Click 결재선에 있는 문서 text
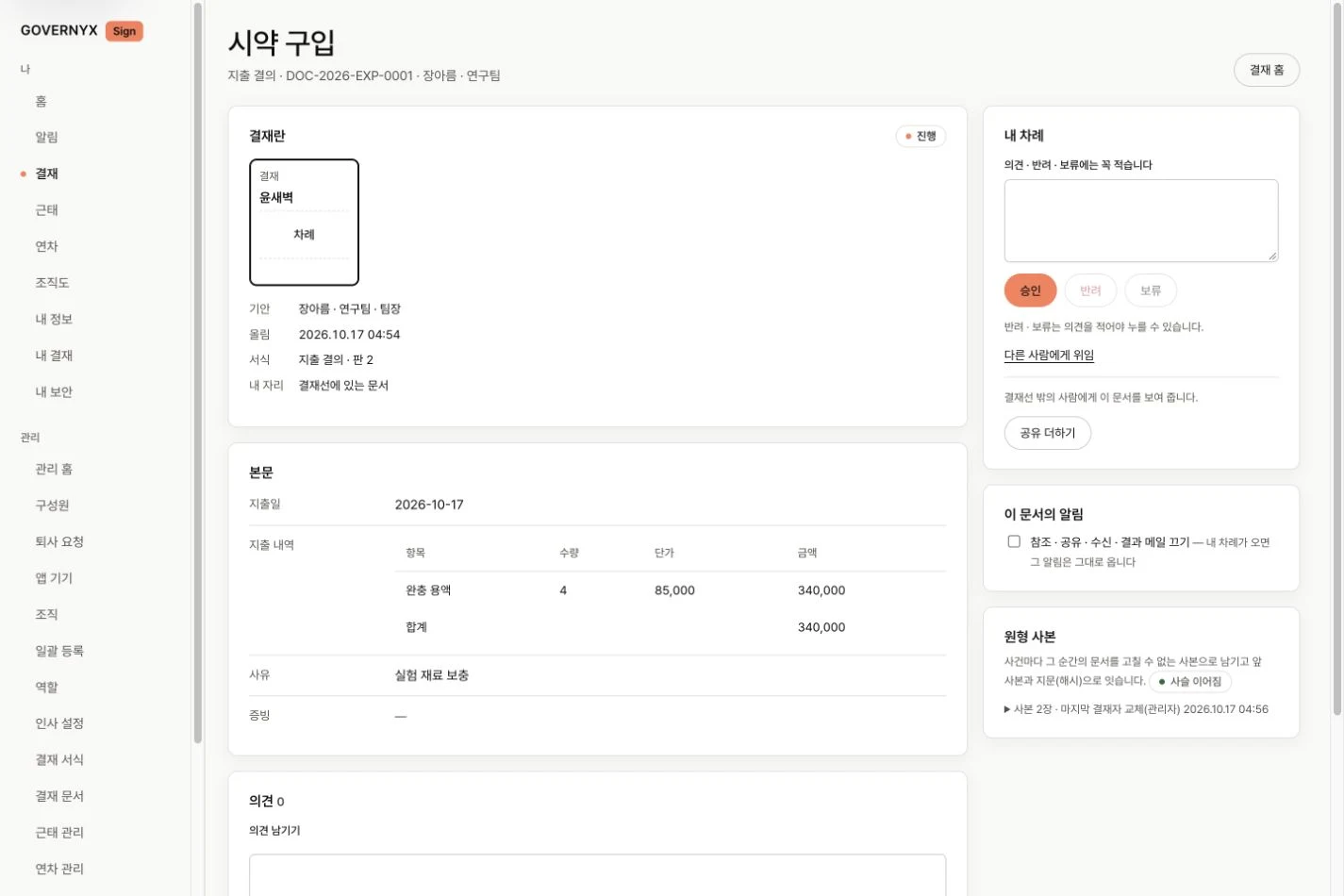 coord(343,386)
